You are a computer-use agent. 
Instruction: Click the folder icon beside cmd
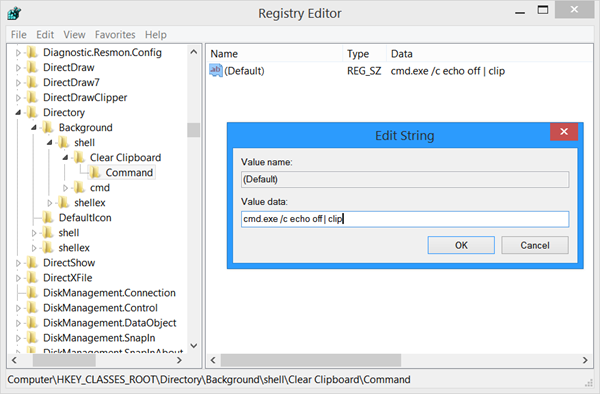[x=79, y=187]
